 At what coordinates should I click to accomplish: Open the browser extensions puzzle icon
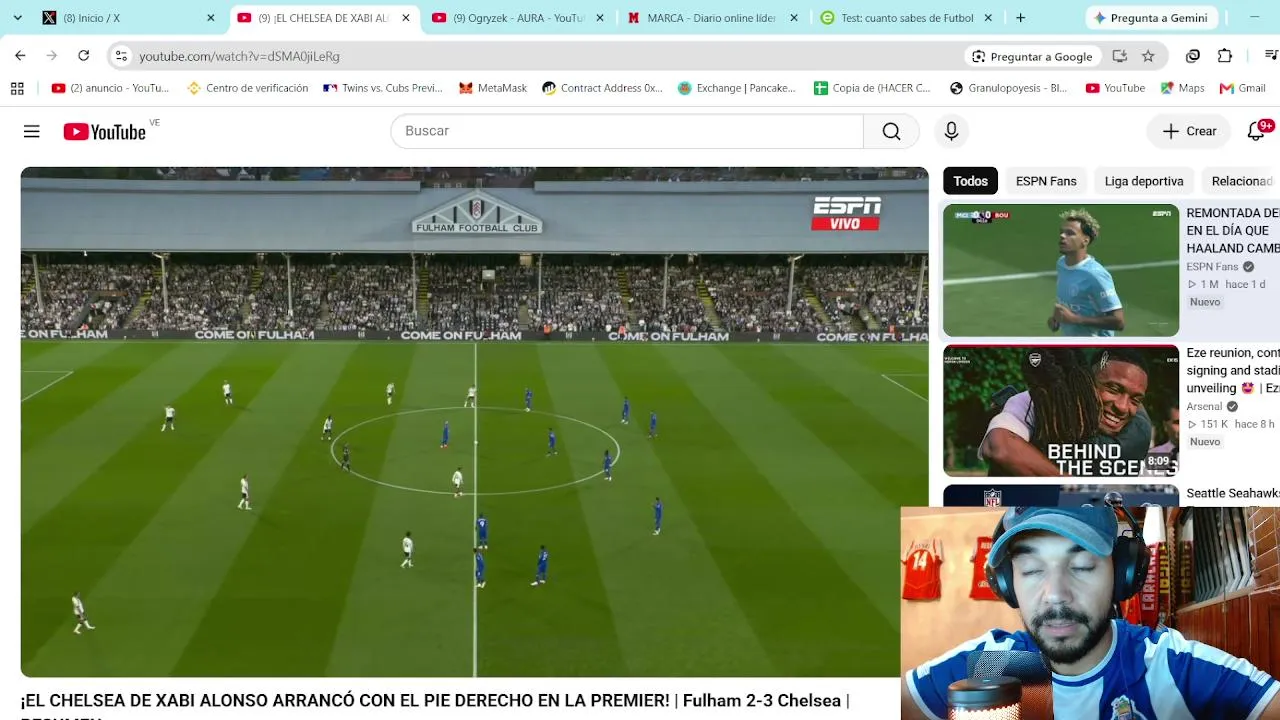coord(1225,56)
